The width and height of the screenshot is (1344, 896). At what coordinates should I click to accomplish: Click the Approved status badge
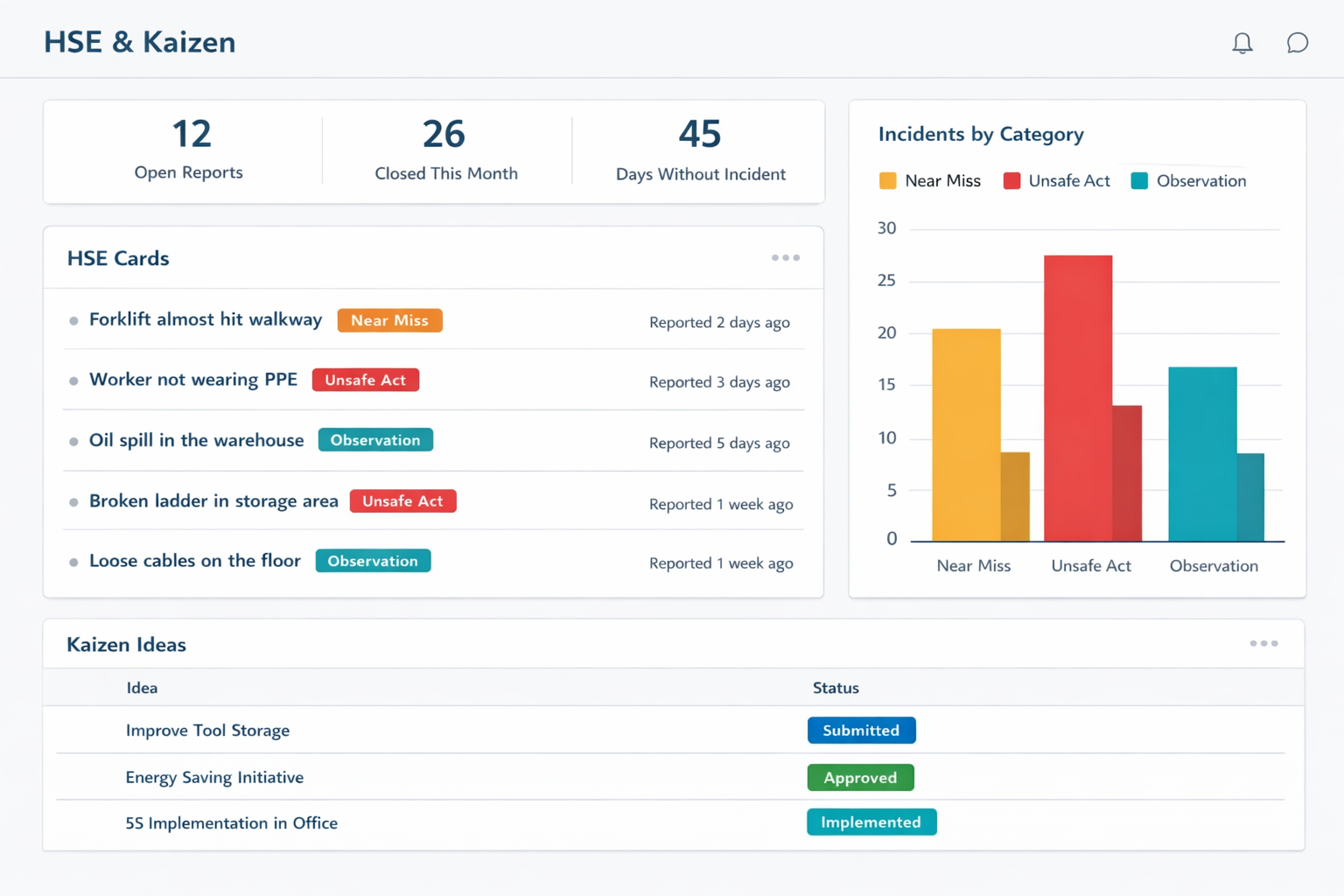tap(860, 778)
